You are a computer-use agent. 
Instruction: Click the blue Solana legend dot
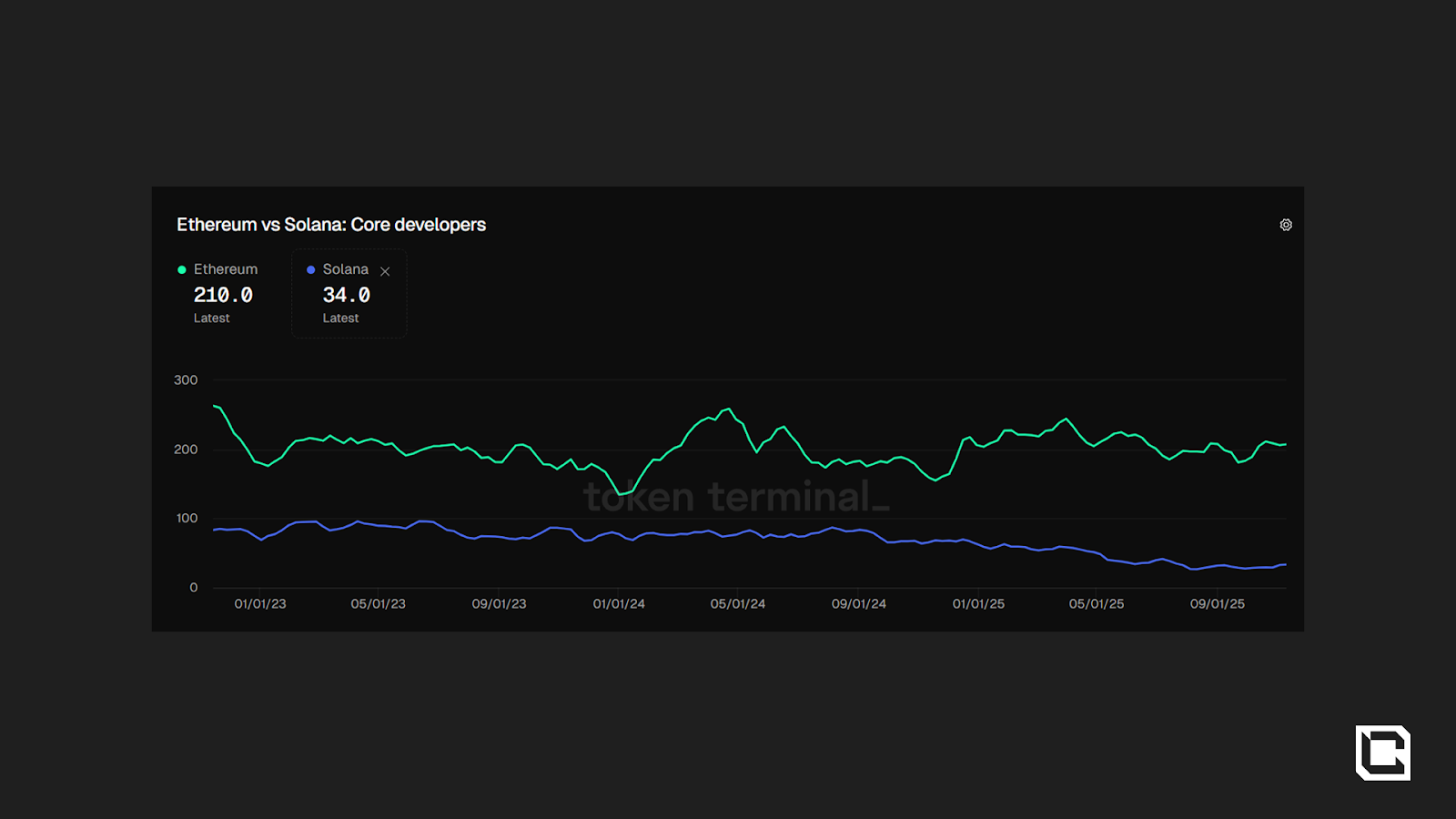(311, 269)
